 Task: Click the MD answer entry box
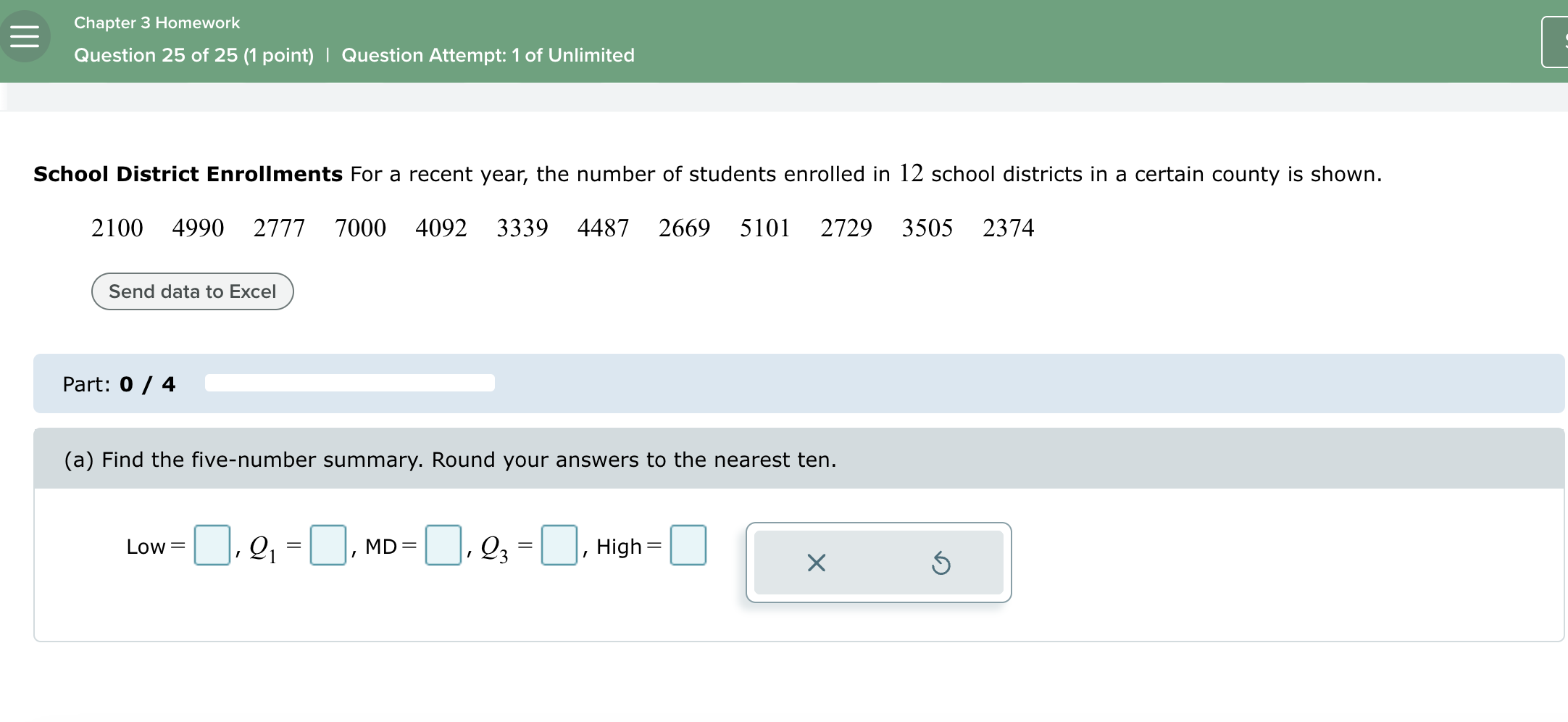pyautogui.click(x=443, y=545)
